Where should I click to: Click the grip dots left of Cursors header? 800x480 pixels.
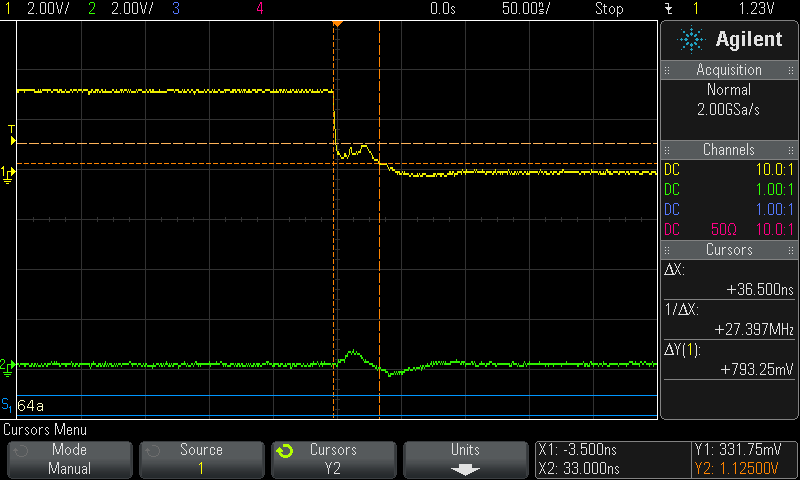pyautogui.click(x=667, y=250)
